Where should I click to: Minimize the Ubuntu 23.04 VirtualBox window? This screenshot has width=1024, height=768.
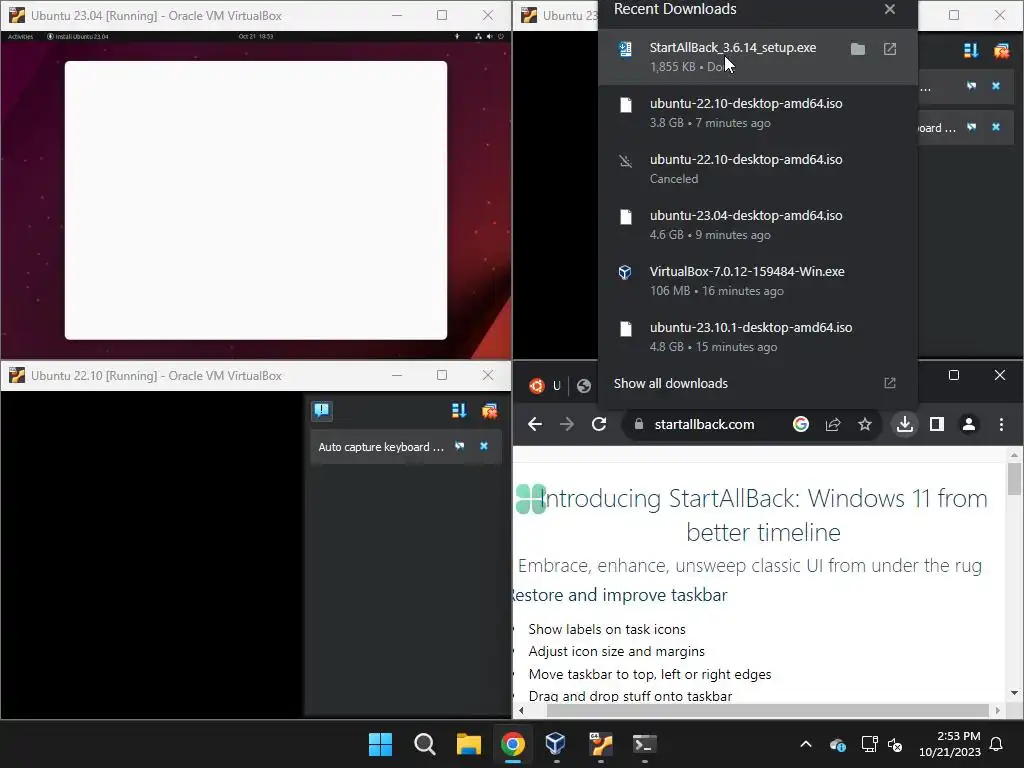click(396, 15)
